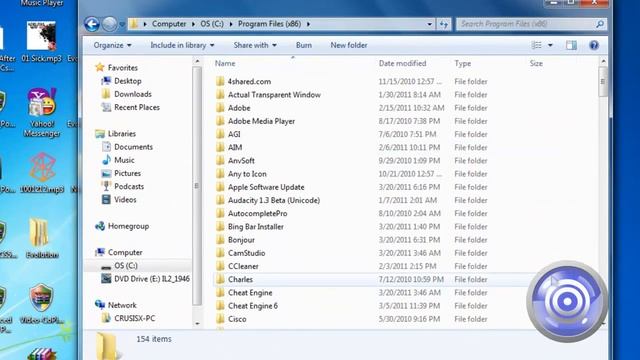This screenshot has width=640, height=360.
Task: Open the Share with menu
Action: click(x=255, y=45)
